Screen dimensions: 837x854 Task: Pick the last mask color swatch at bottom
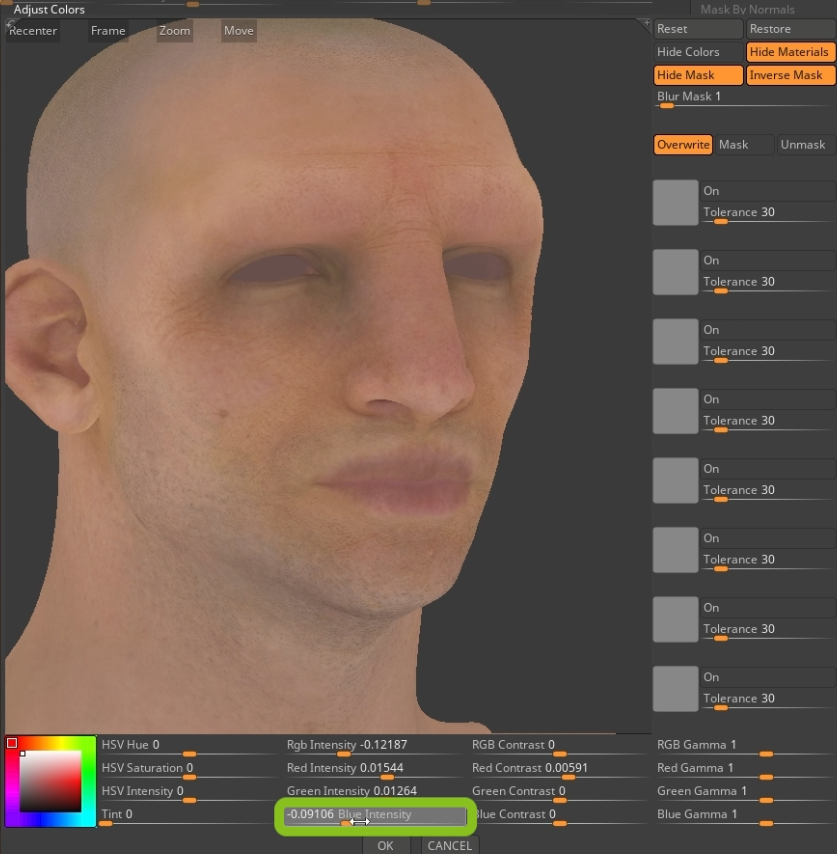(675, 688)
